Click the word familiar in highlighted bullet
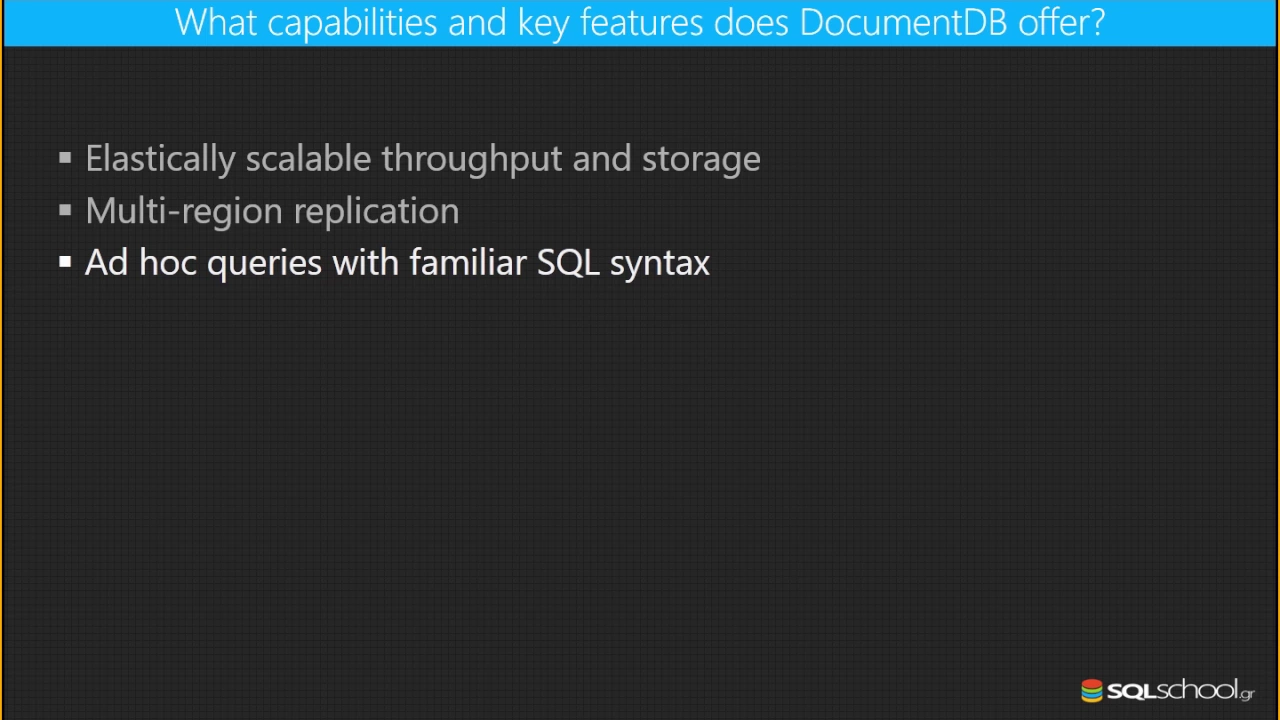 [x=468, y=263]
